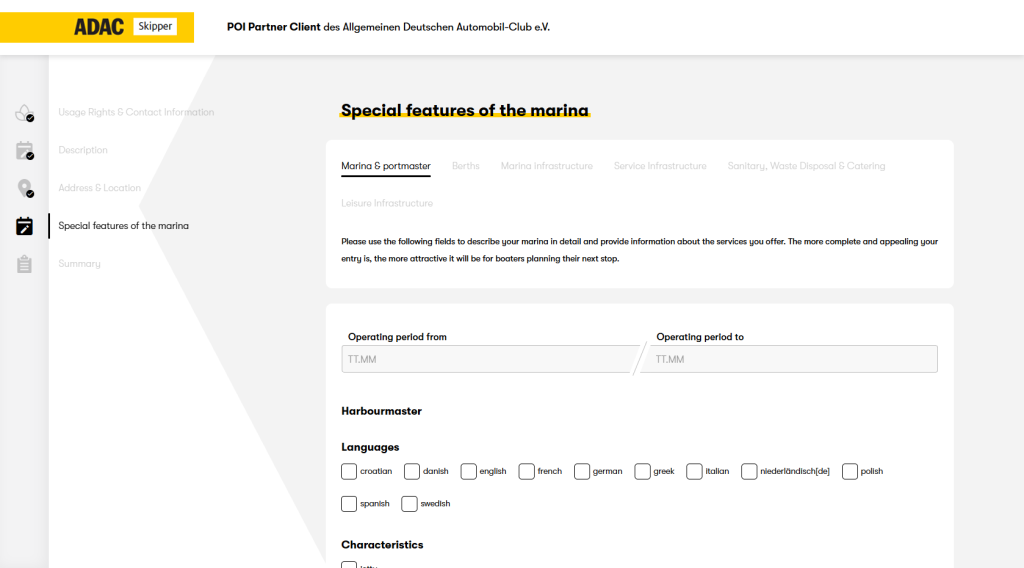Image resolution: width=1024 pixels, height=568 pixels.
Task: Open the Marina Infrastructure tab
Action: coord(546,166)
